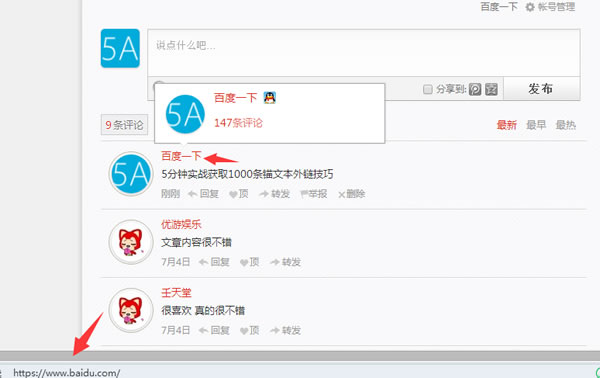Click 147条评论 in the popup card
The height and width of the screenshot is (378, 600).
(238, 123)
